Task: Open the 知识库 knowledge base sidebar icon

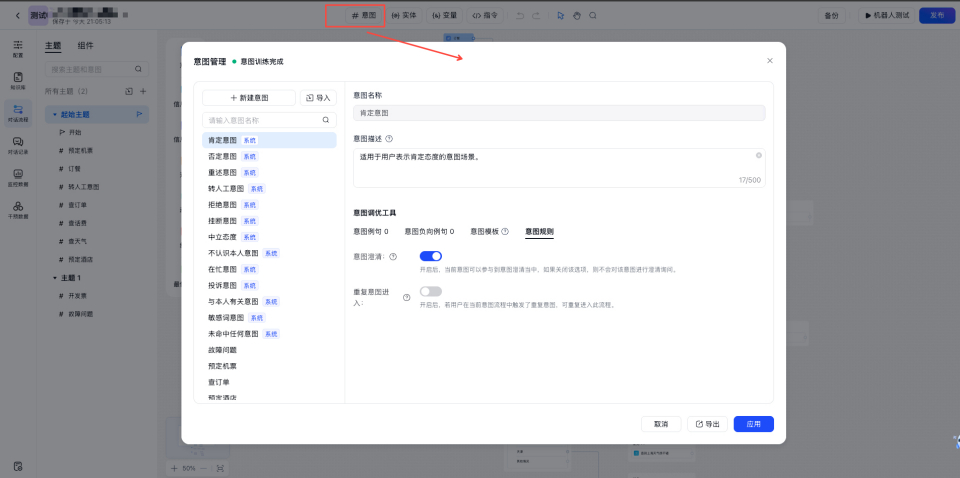Action: 18,80
